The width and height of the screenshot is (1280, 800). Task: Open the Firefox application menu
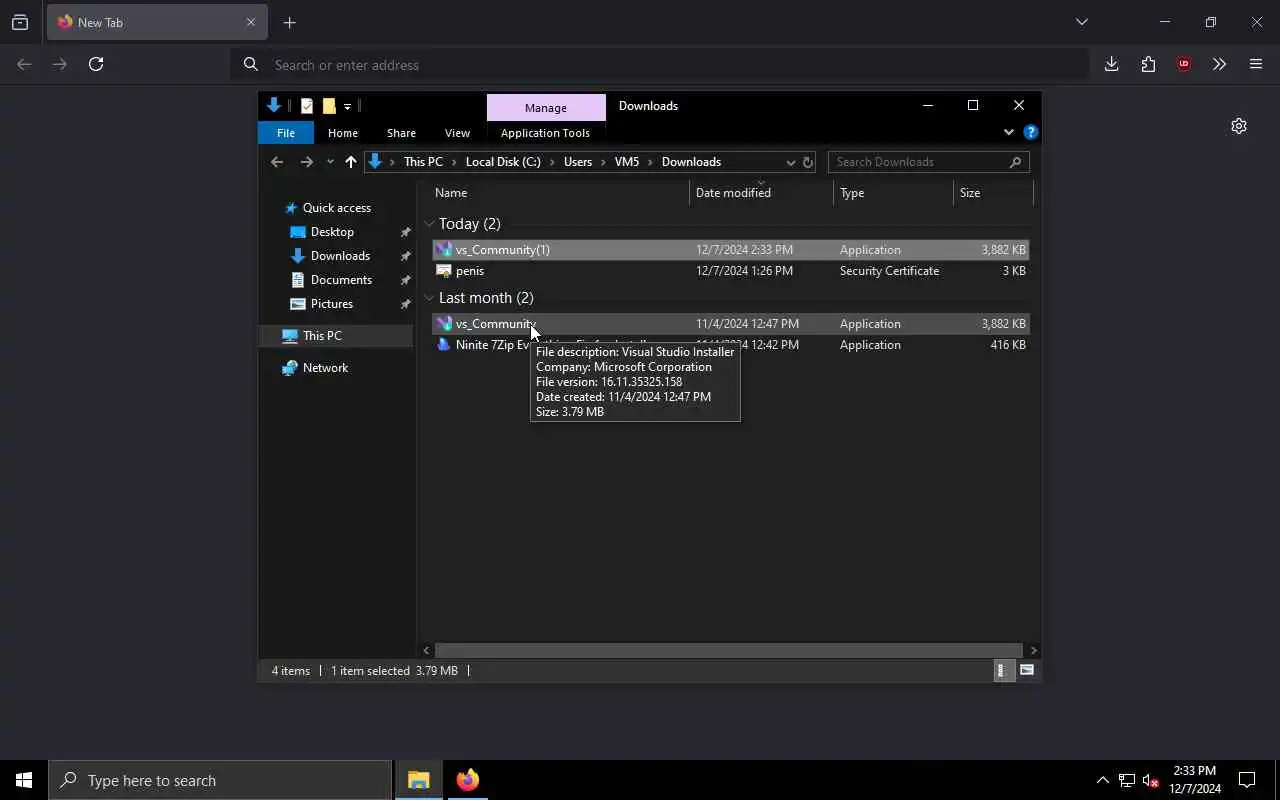click(x=1256, y=64)
